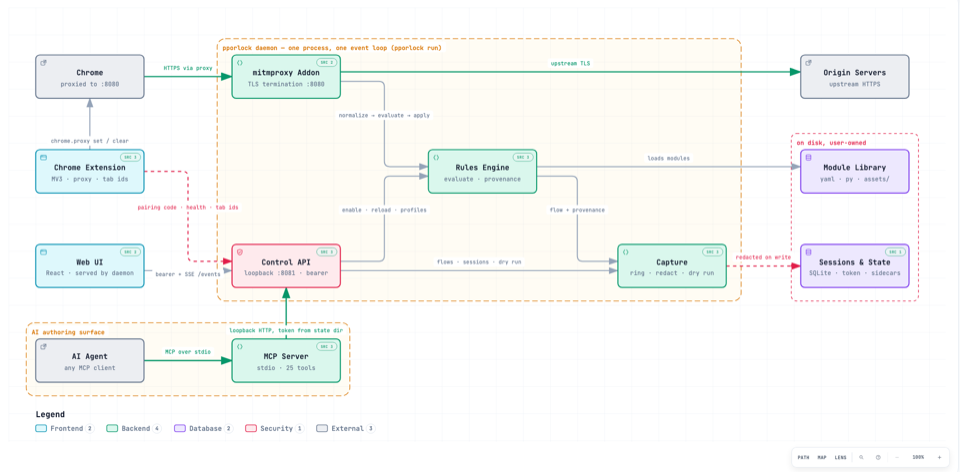Click the Database legend color swatch
960x472 pixels.
(179, 429)
